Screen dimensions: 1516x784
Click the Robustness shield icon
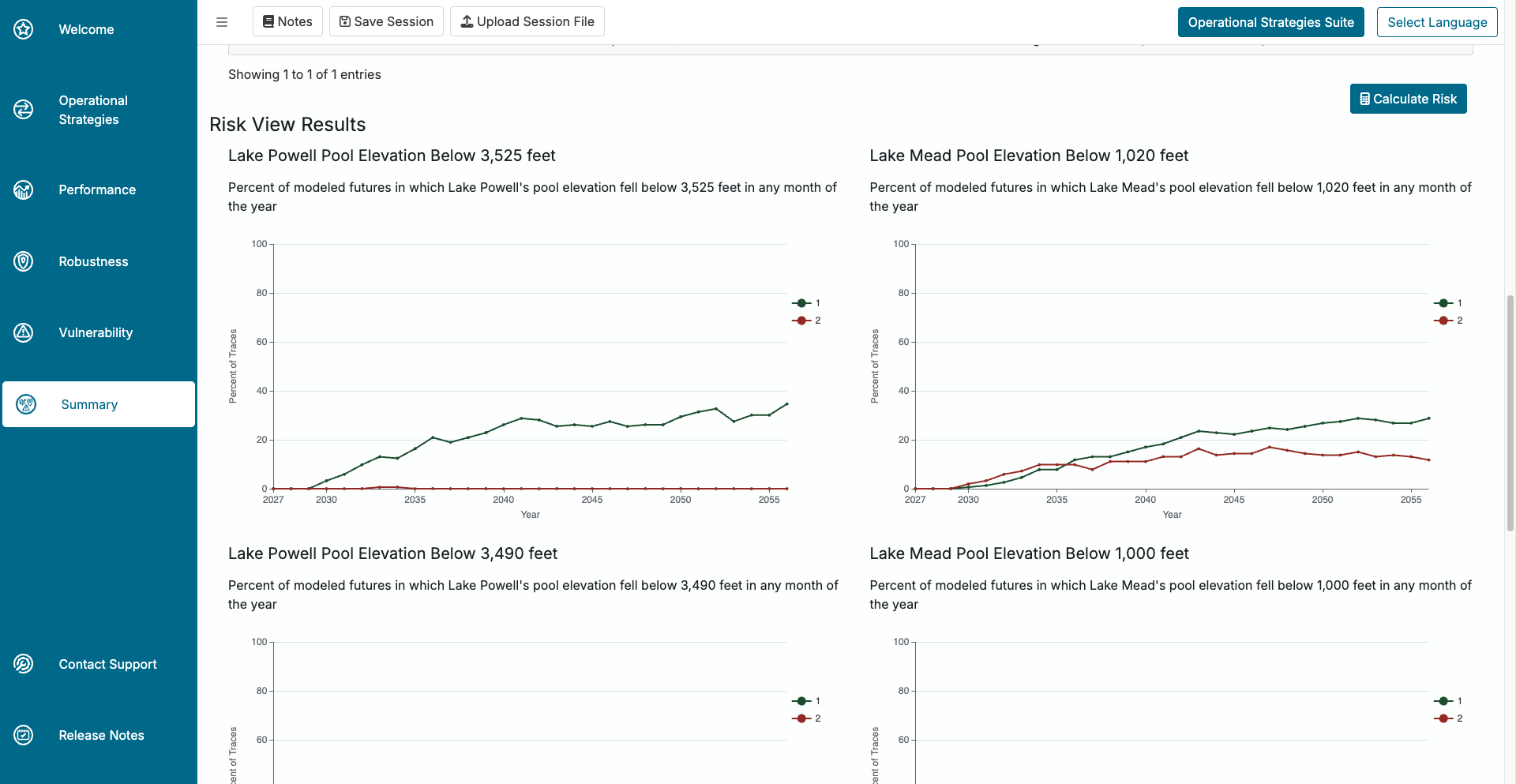pyautogui.click(x=24, y=261)
